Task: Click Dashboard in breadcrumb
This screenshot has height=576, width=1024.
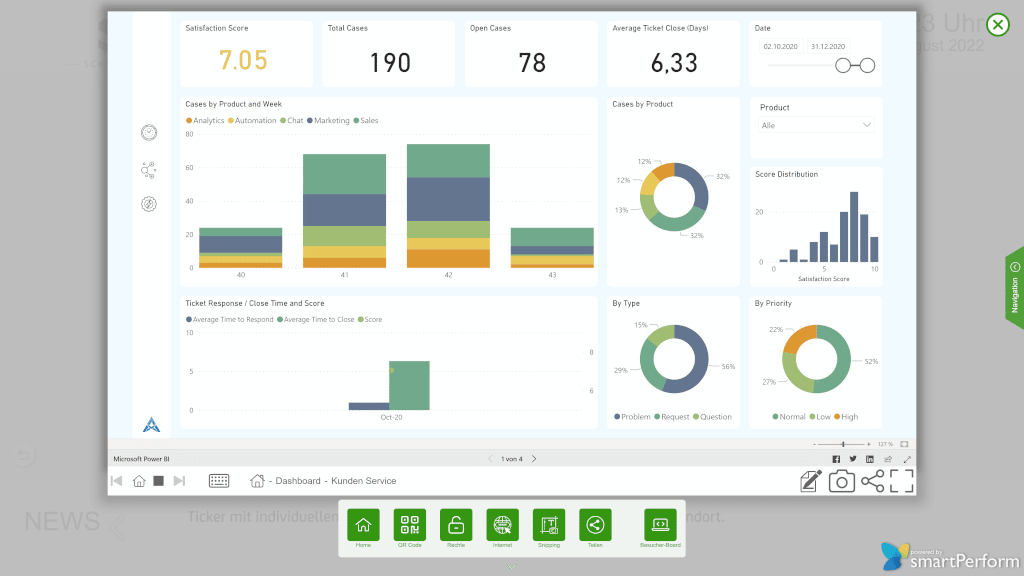Action: (298, 481)
